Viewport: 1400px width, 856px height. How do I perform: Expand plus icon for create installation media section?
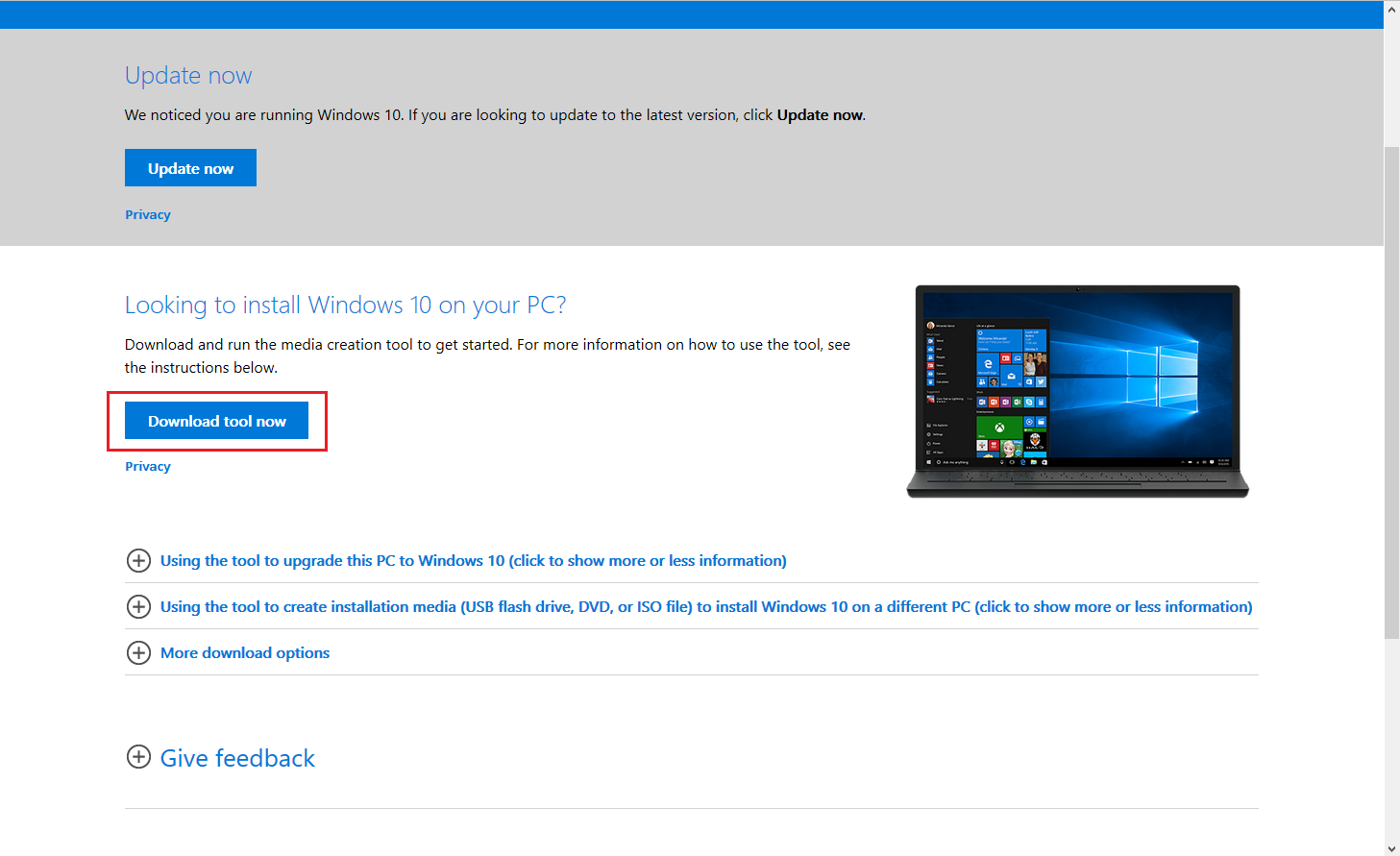(138, 606)
